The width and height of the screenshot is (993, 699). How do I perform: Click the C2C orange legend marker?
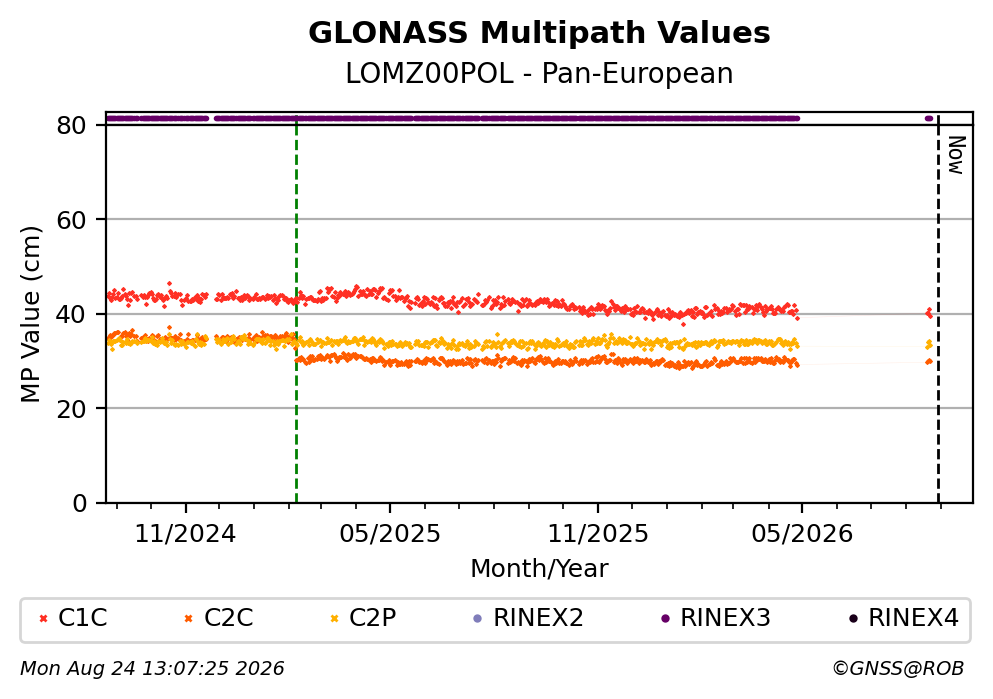(x=188, y=619)
